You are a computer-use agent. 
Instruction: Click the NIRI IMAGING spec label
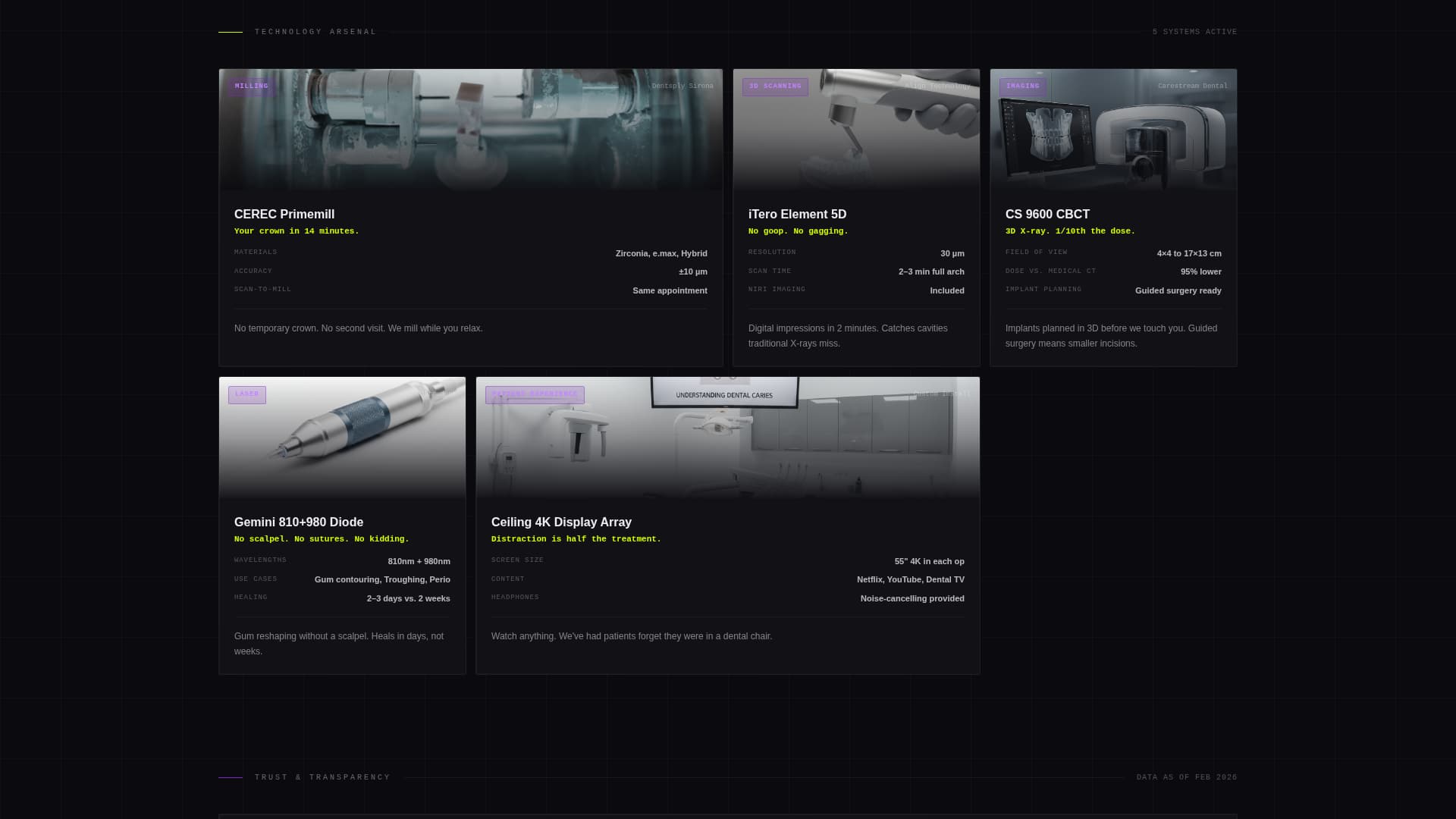(x=777, y=290)
